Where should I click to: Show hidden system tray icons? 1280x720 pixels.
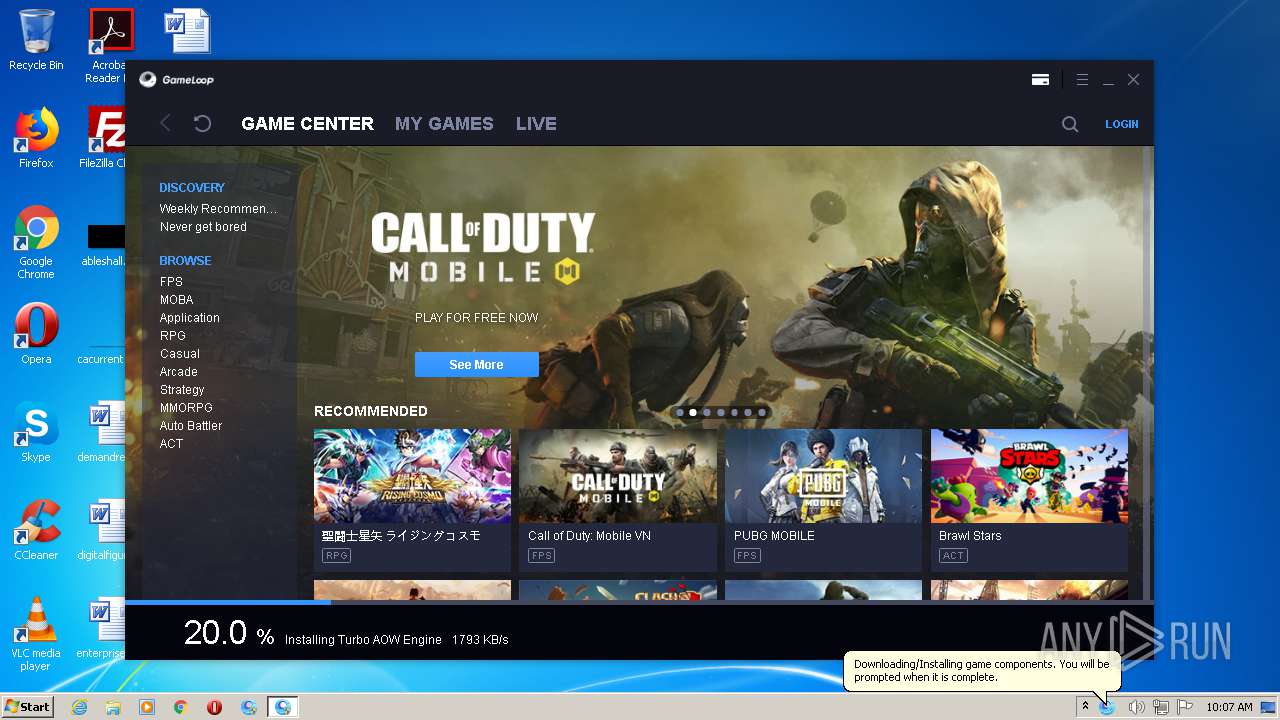pyautogui.click(x=1085, y=707)
